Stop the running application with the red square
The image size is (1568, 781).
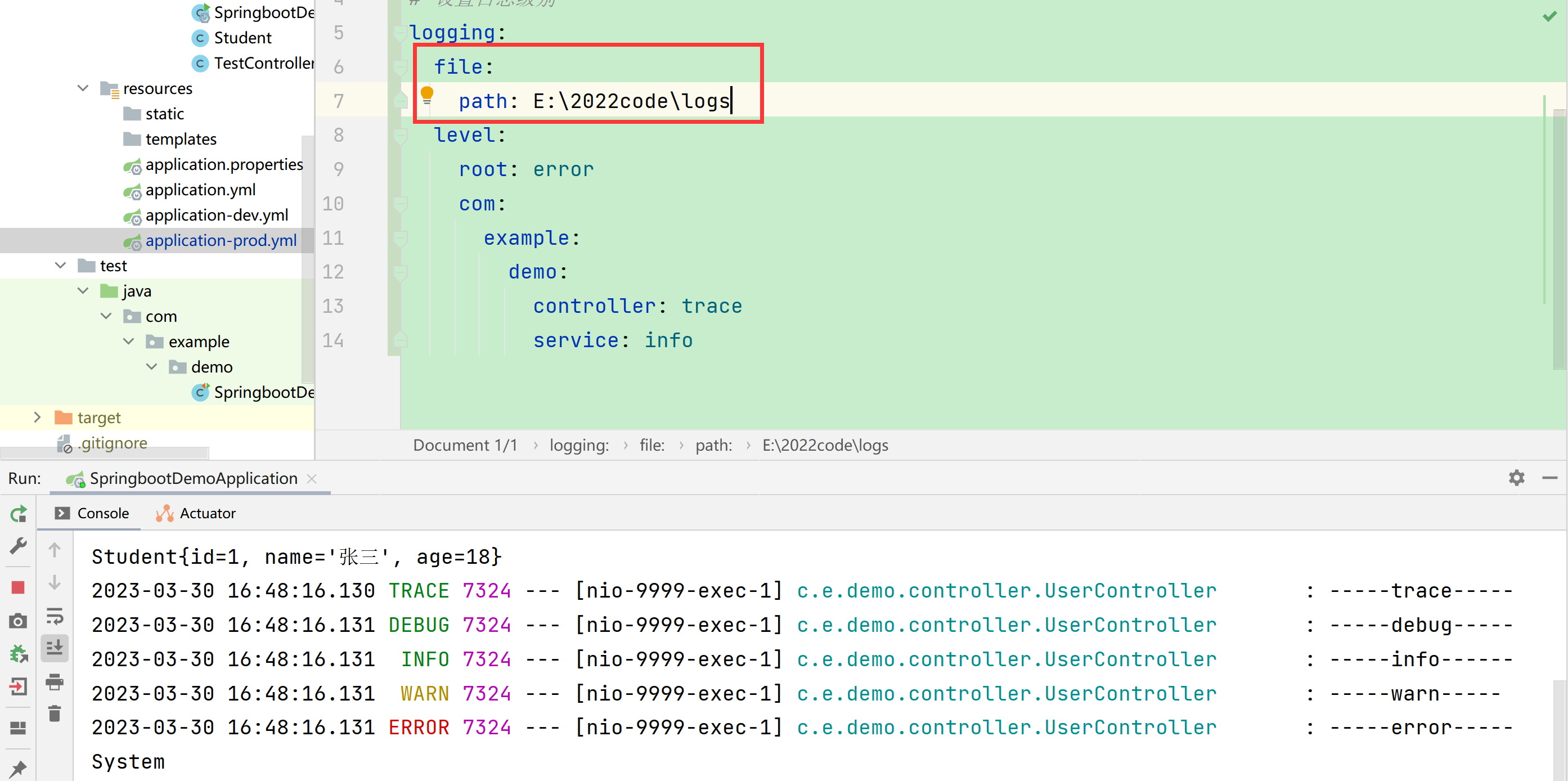point(18,587)
